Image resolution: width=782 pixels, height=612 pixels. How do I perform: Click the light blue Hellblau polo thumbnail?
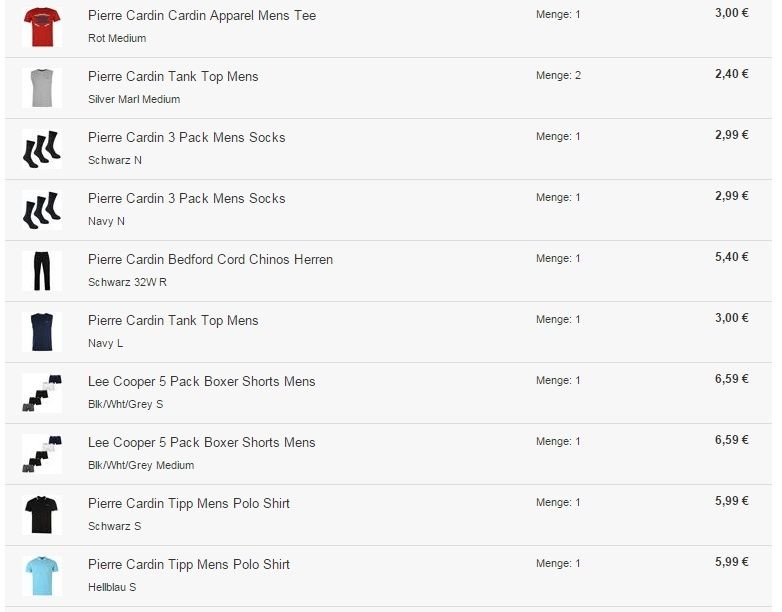[41, 576]
